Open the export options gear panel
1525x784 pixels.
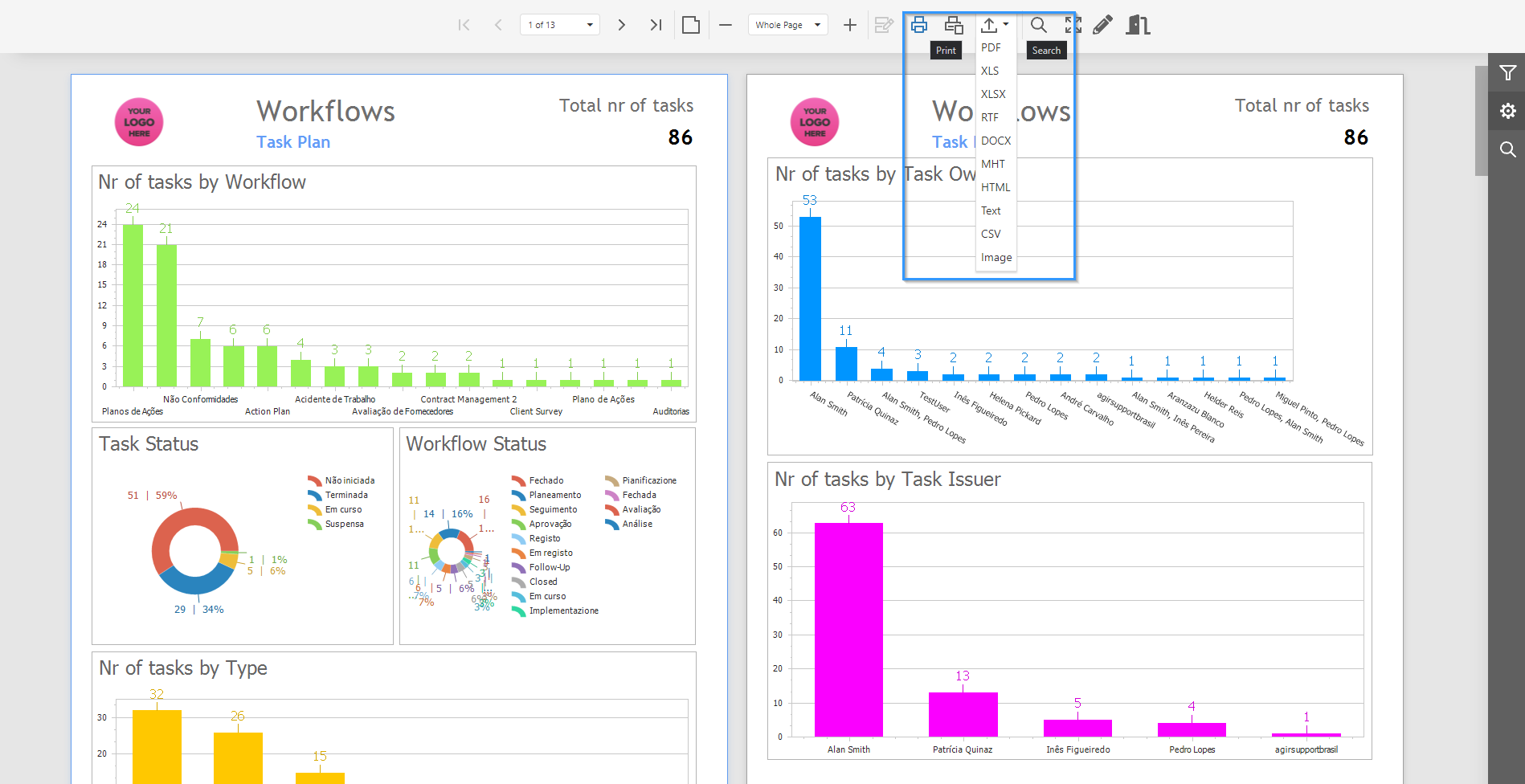click(1507, 111)
